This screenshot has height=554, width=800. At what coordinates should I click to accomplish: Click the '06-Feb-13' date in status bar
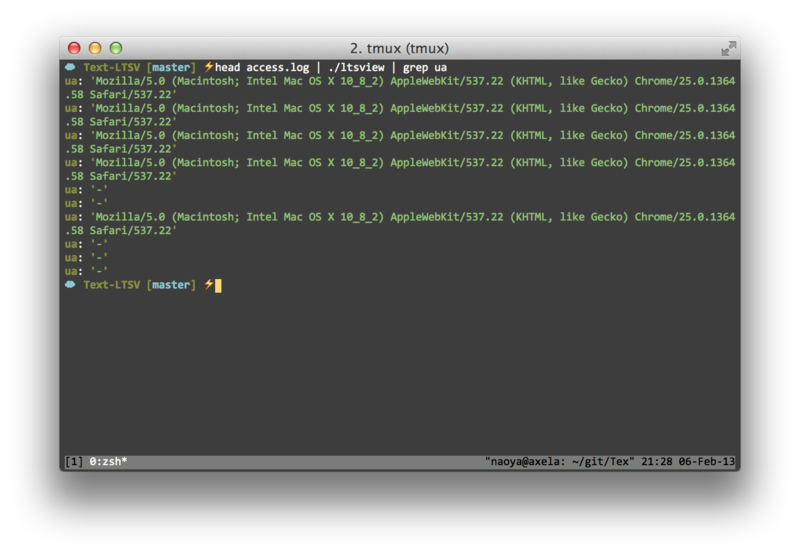[707, 462]
